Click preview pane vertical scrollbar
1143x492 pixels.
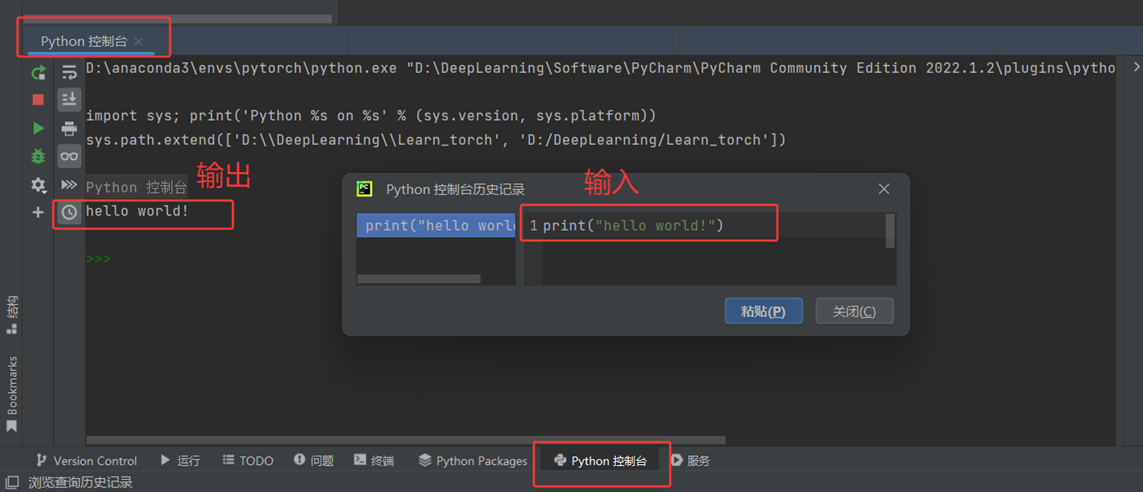pyautogui.click(x=889, y=231)
